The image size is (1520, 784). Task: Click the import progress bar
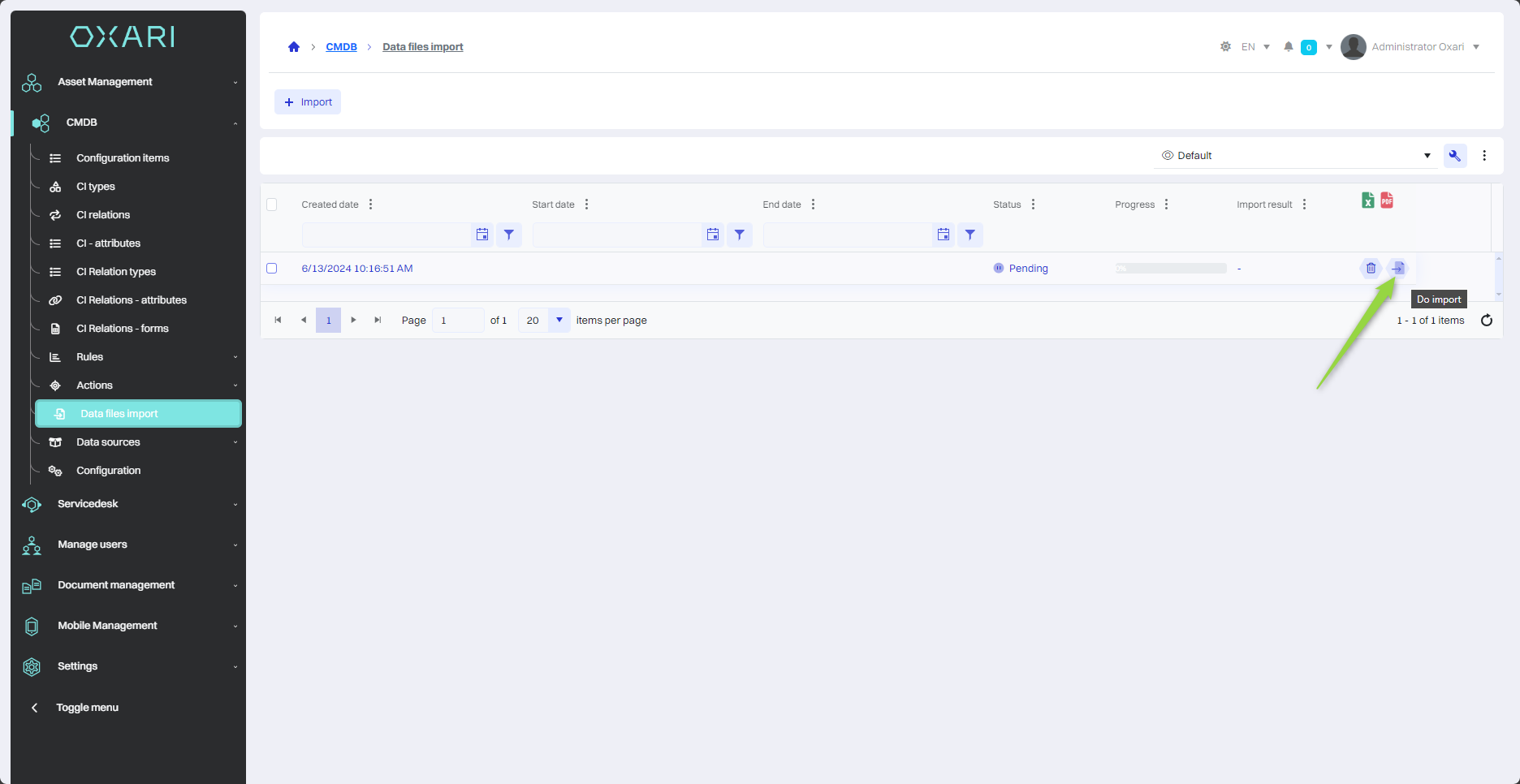(1170, 269)
